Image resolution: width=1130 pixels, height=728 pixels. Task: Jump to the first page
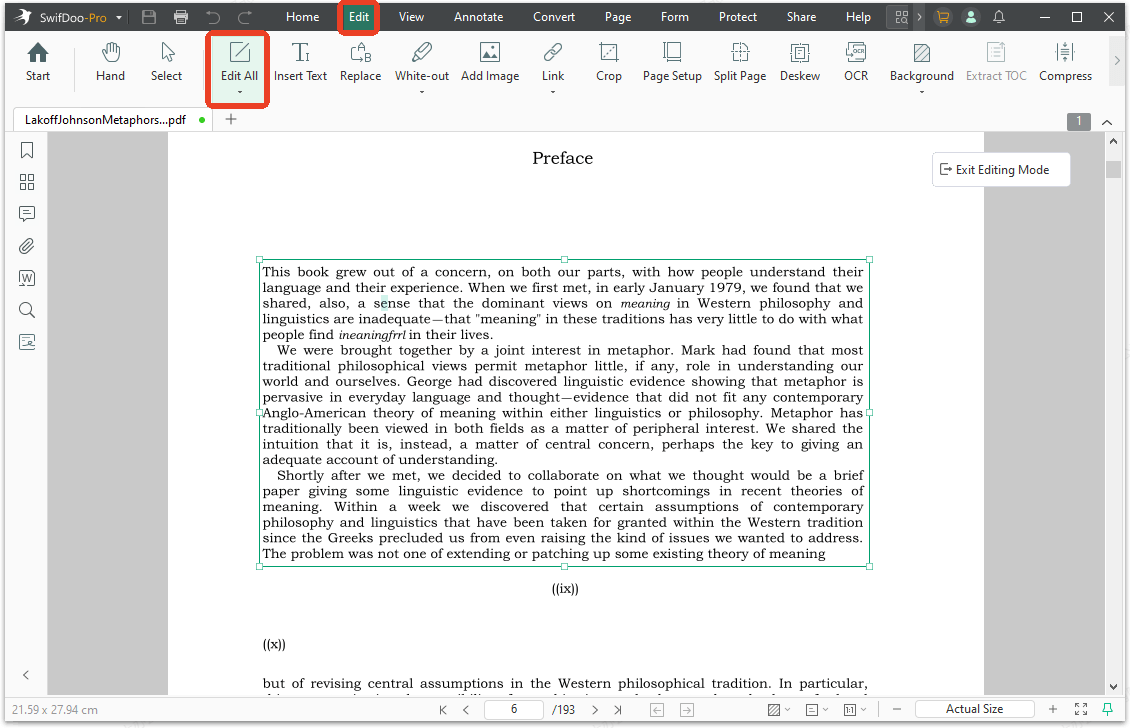tap(442, 710)
